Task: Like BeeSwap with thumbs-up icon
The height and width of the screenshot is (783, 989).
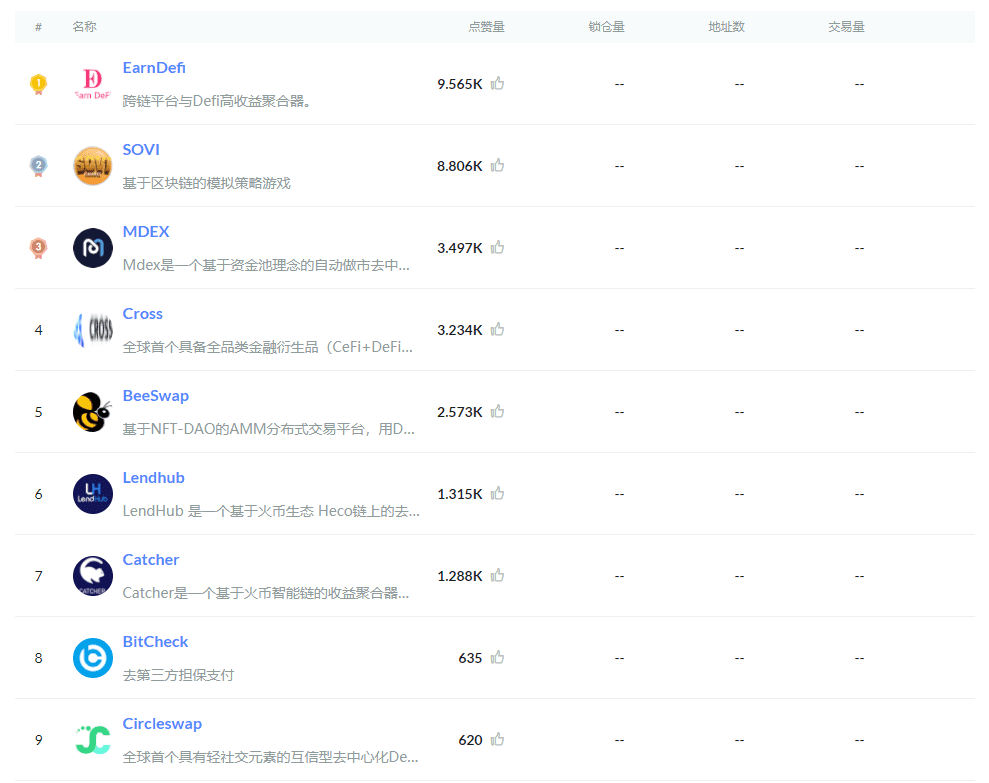Action: (498, 411)
